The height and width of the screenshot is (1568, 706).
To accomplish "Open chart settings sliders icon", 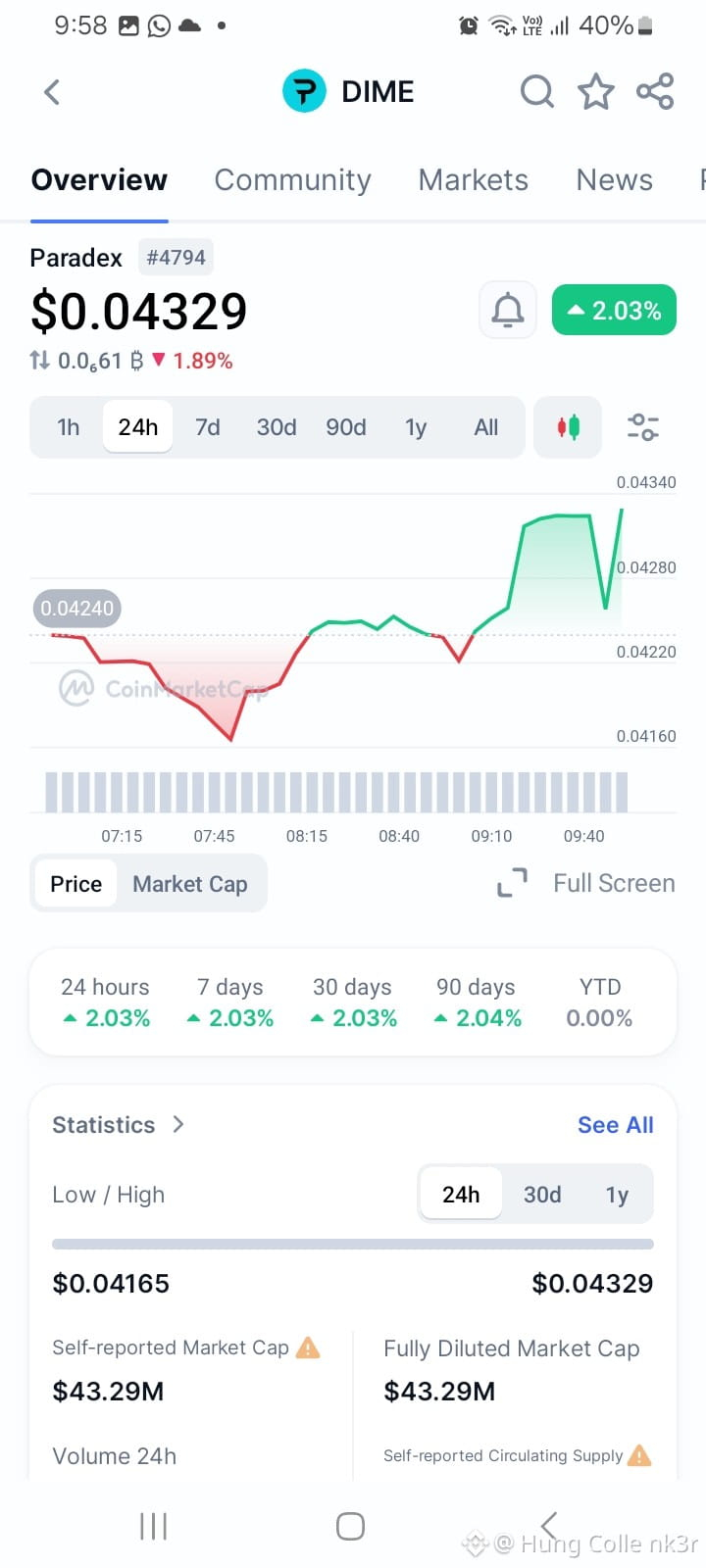I will [643, 427].
